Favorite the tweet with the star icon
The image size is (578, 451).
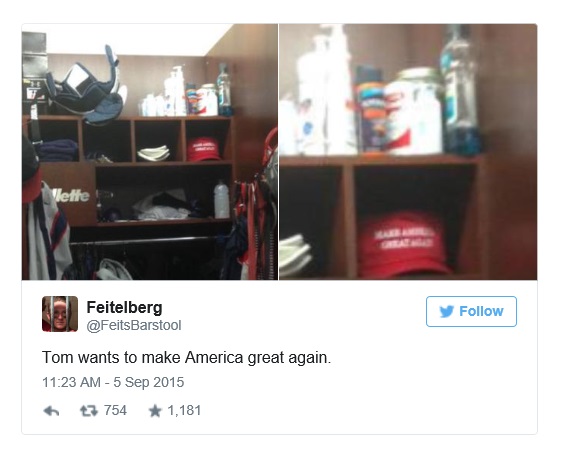(155, 411)
